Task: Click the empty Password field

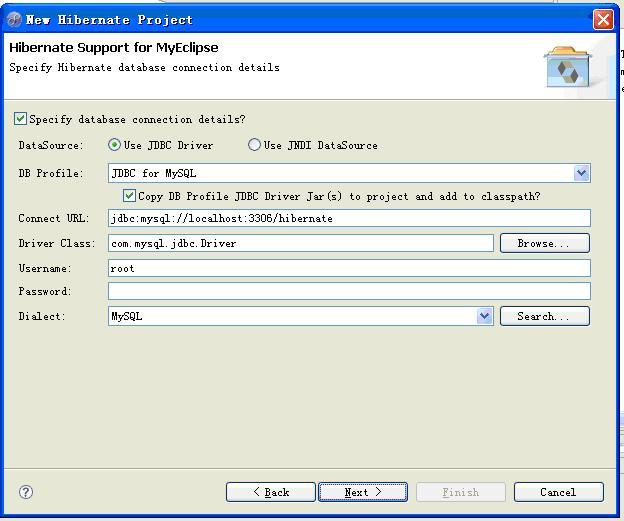Action: coord(349,291)
